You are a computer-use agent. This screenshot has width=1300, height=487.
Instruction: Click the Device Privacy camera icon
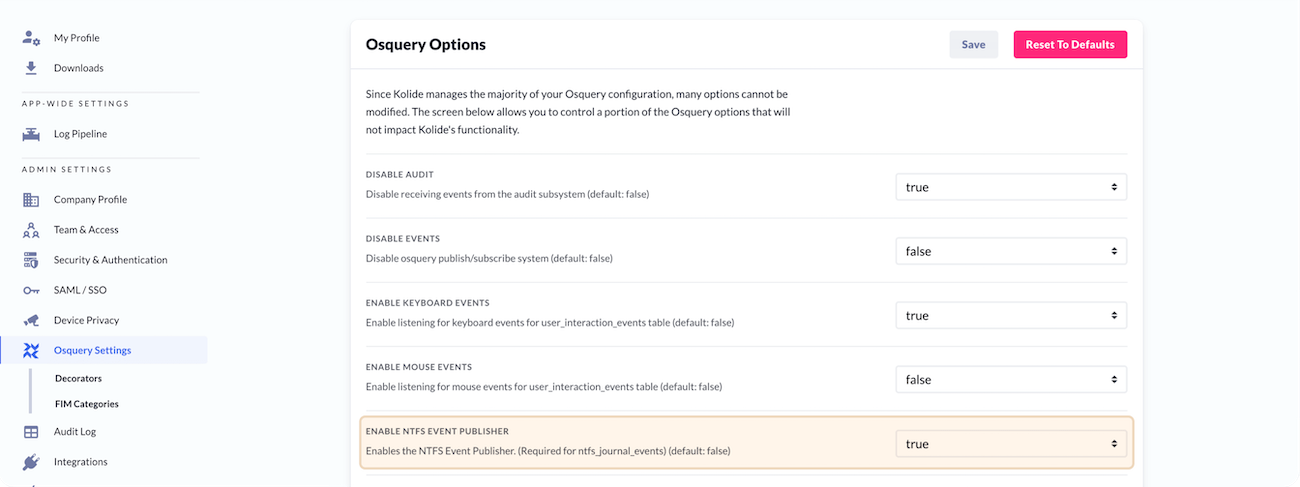tap(31, 320)
